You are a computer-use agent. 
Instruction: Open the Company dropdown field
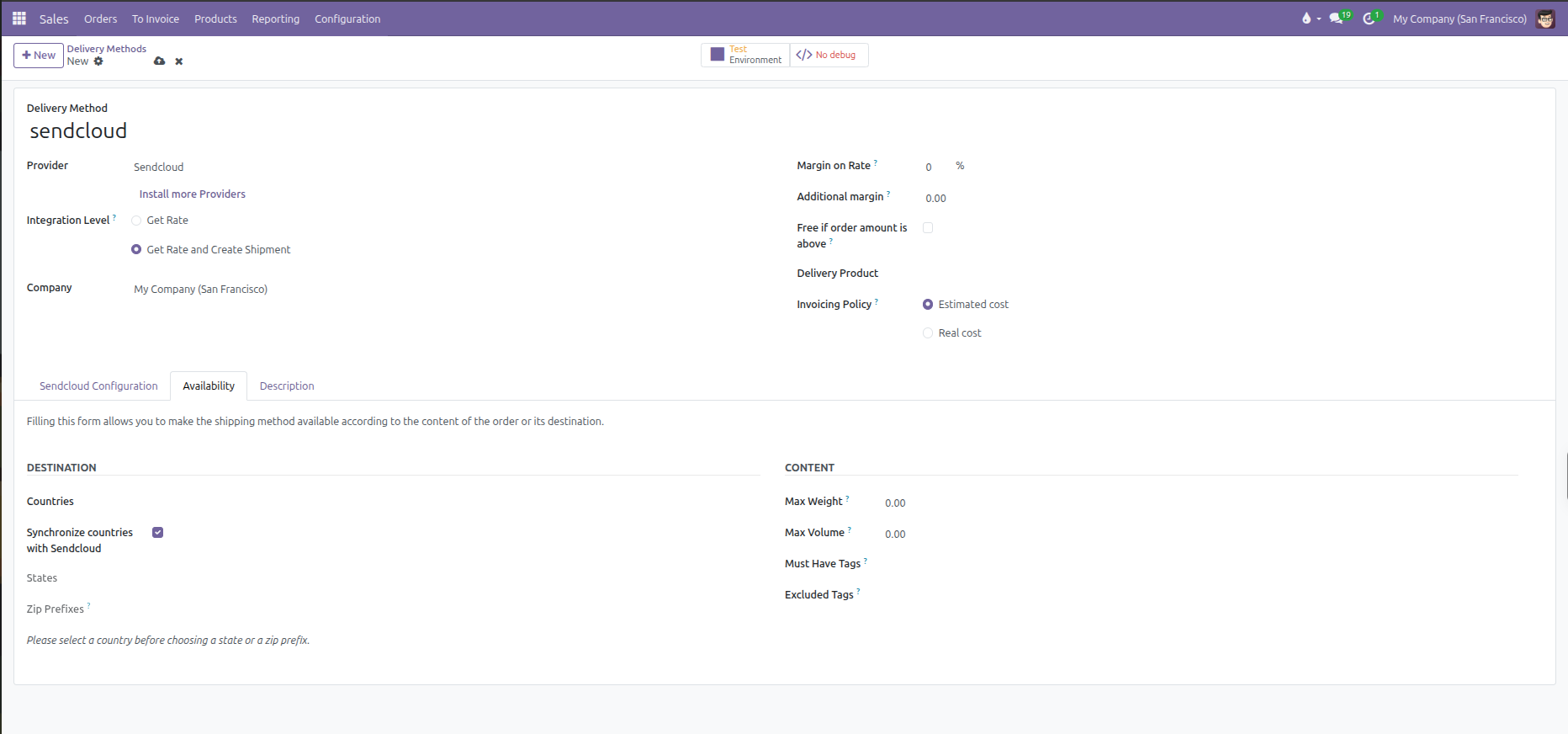[447, 290]
